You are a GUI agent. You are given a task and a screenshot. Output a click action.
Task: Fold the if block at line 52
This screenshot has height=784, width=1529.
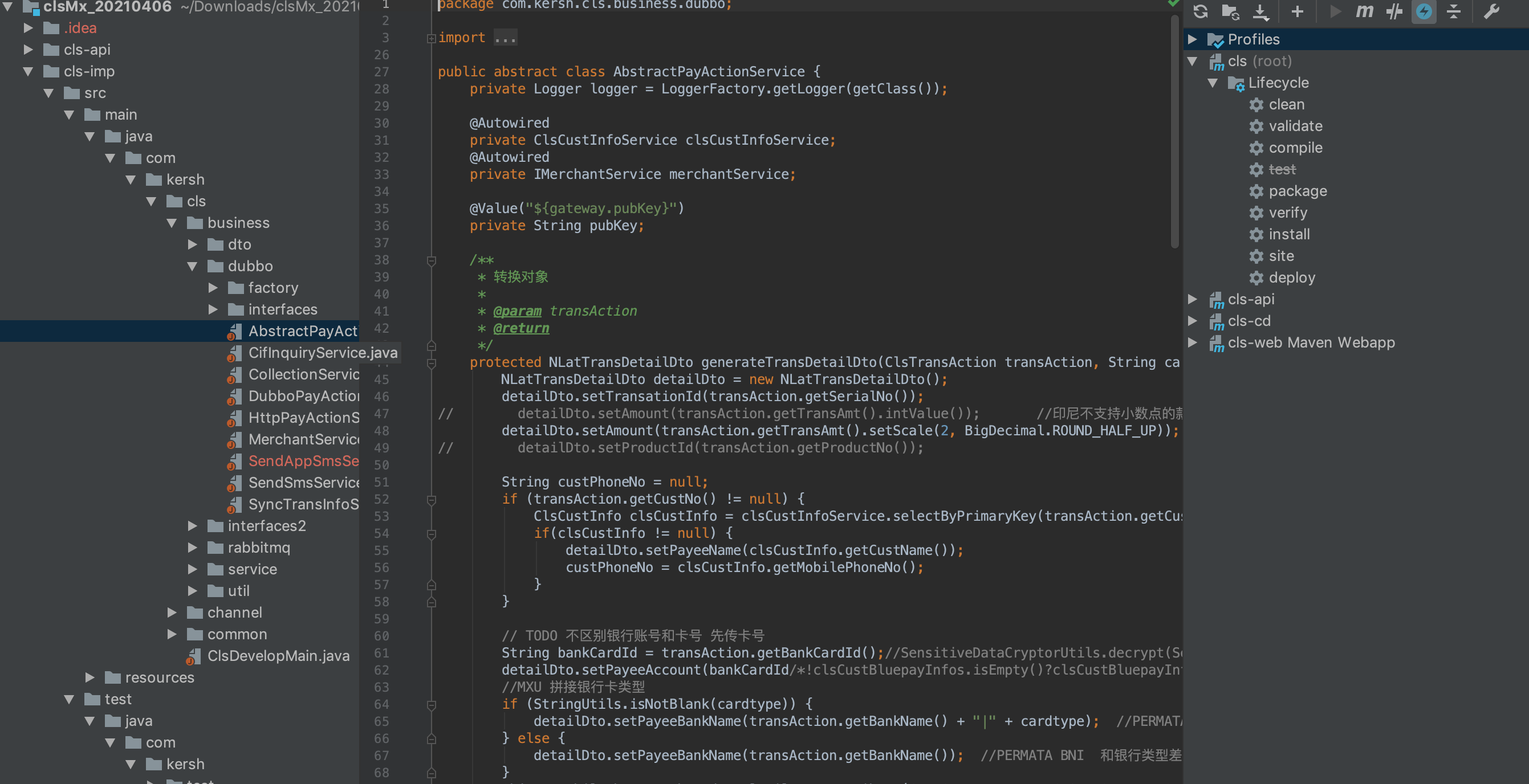(432, 500)
